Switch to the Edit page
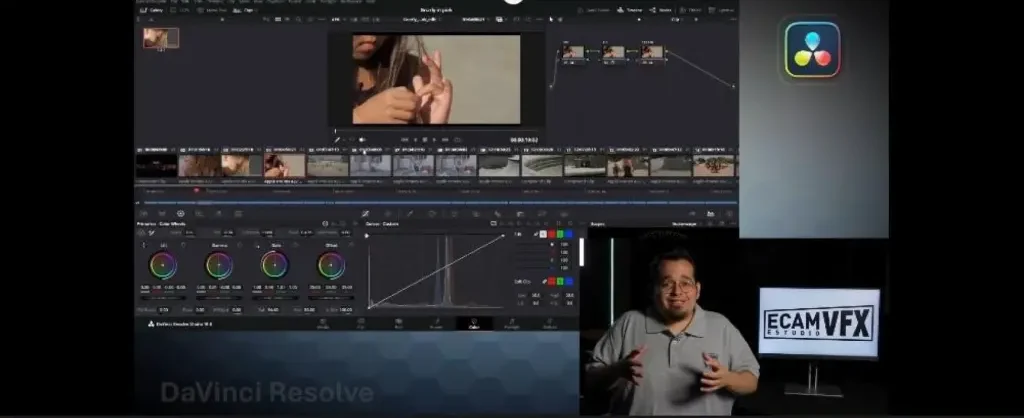The image size is (1024, 418). (398, 323)
